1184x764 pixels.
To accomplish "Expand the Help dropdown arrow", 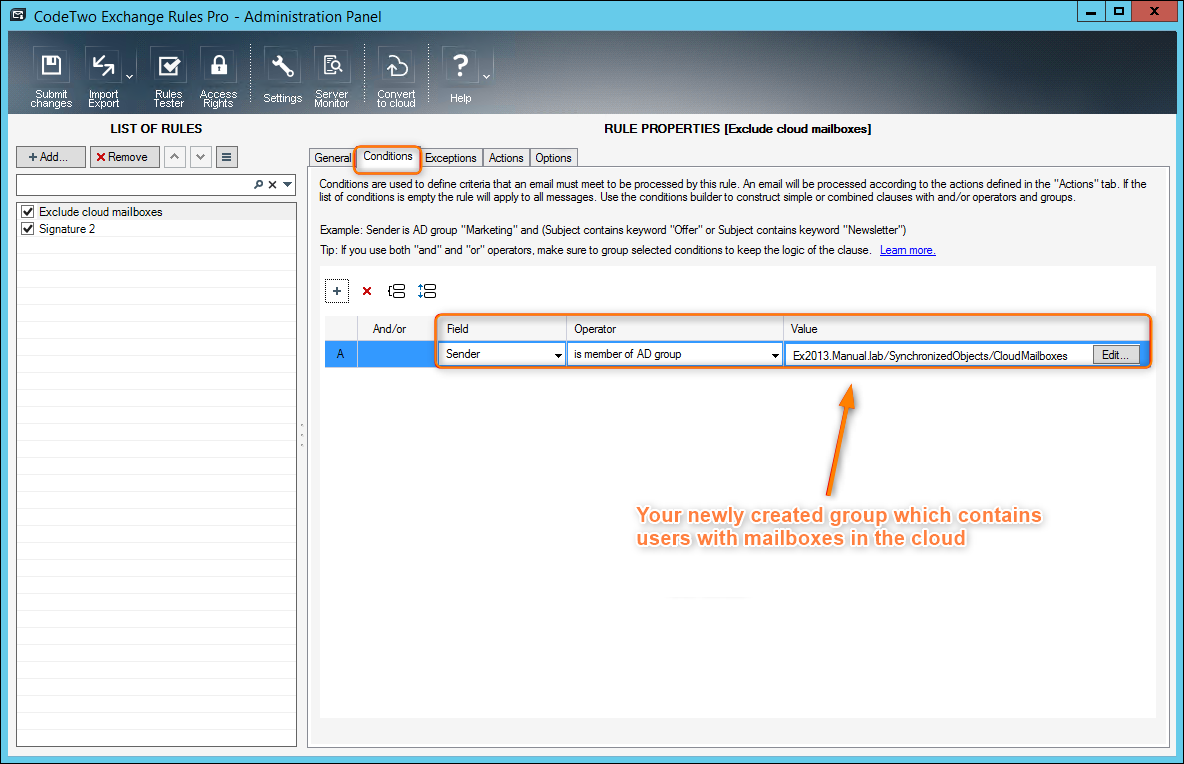I will tap(486, 77).
